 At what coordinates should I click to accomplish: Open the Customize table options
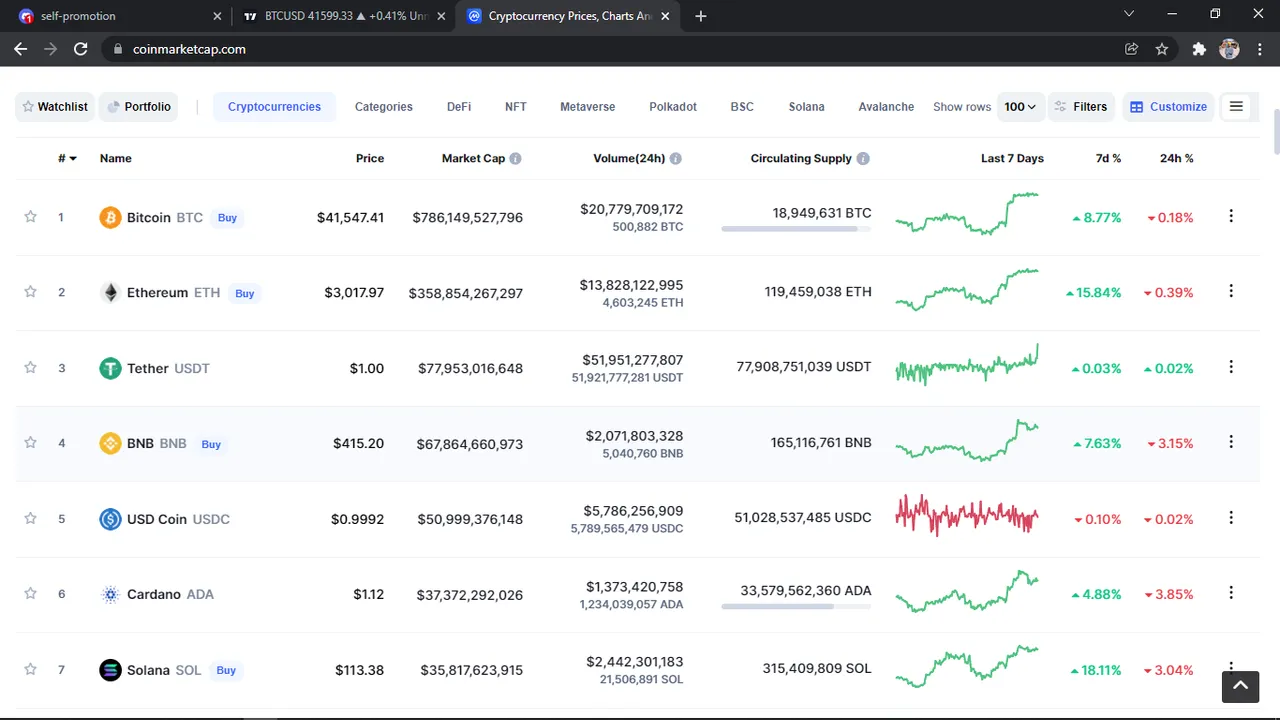1168,107
